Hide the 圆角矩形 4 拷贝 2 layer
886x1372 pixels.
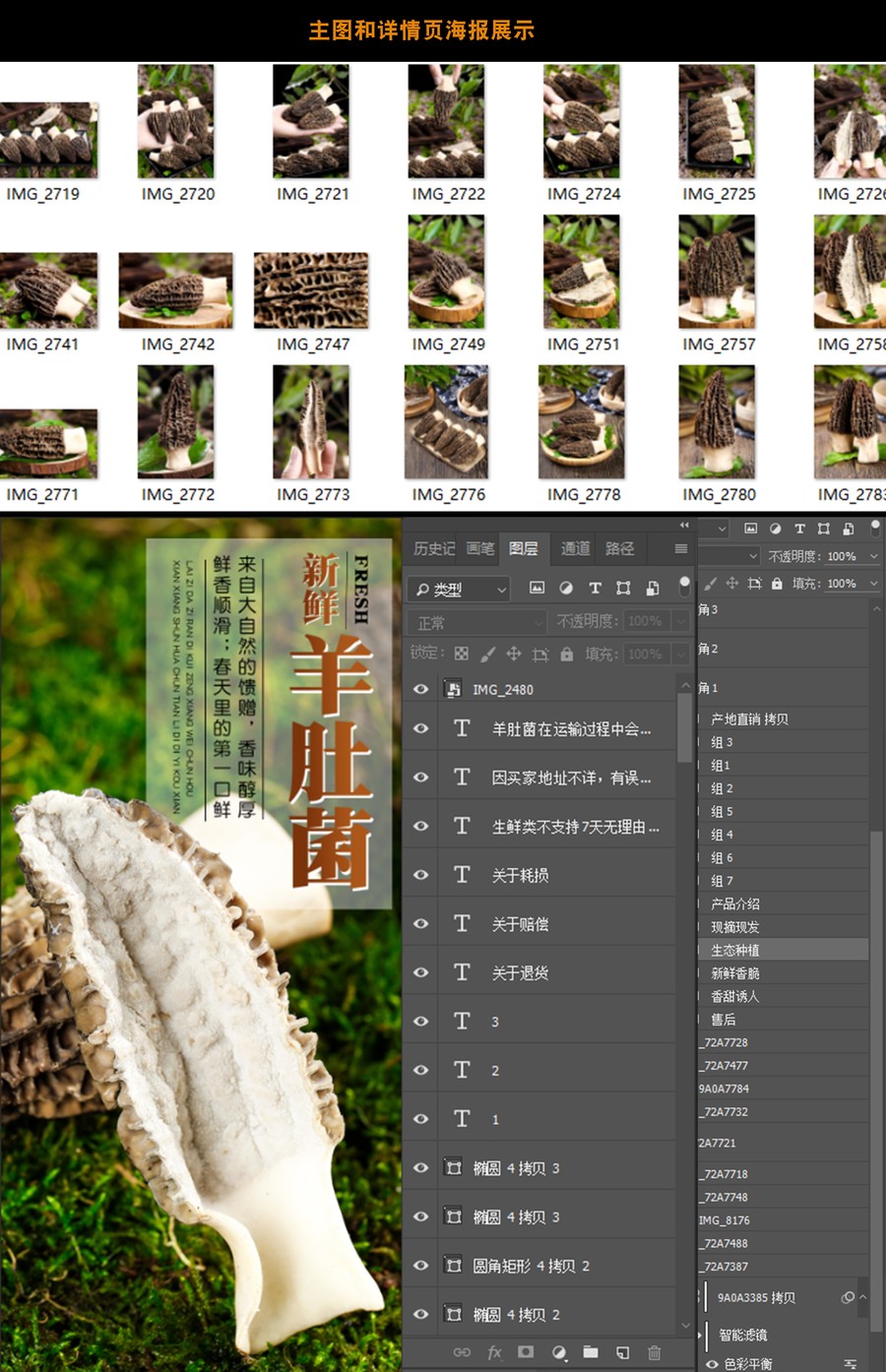[421, 1266]
